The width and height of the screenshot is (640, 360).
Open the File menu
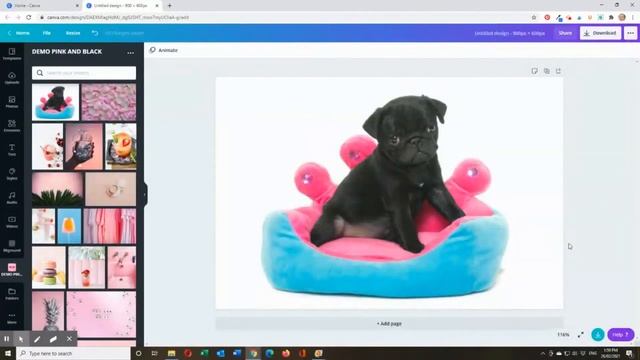[47, 33]
